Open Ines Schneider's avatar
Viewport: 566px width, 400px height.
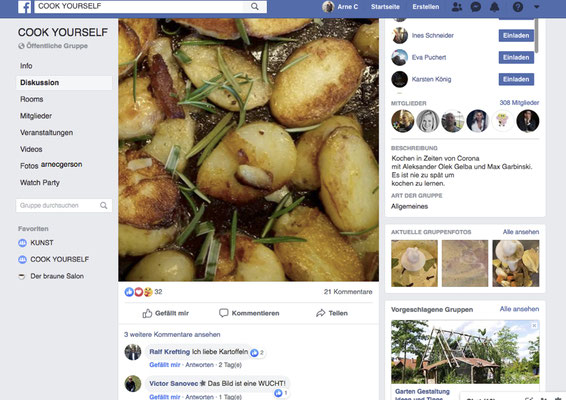click(x=400, y=35)
